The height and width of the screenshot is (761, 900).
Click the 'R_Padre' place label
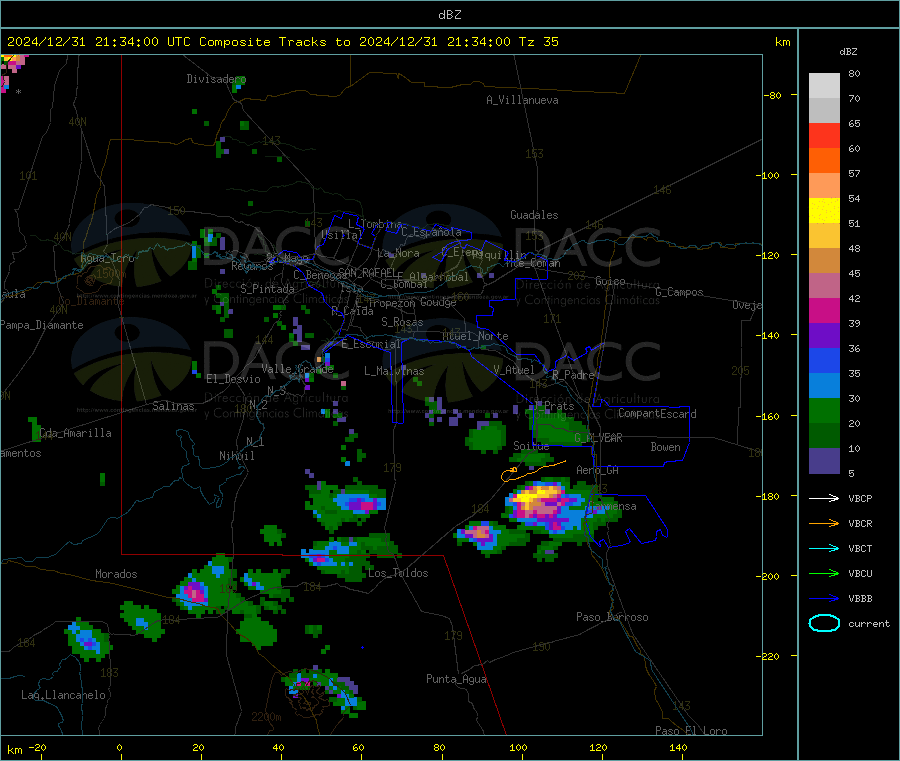coord(573,375)
